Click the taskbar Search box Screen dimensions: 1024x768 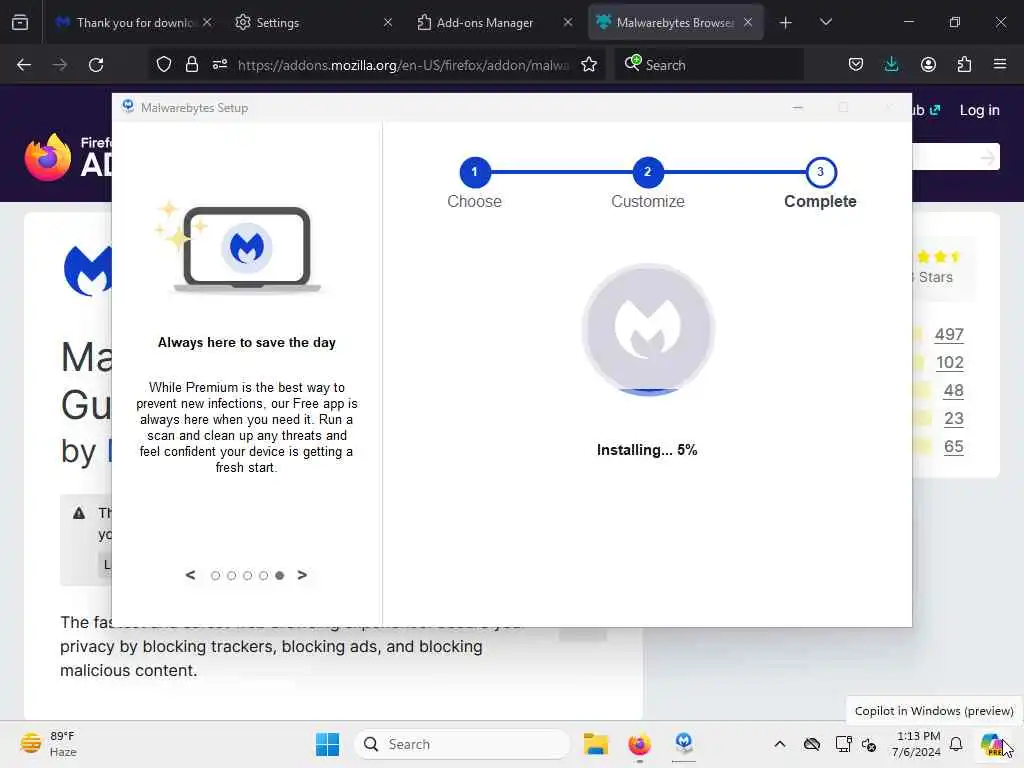(462, 744)
